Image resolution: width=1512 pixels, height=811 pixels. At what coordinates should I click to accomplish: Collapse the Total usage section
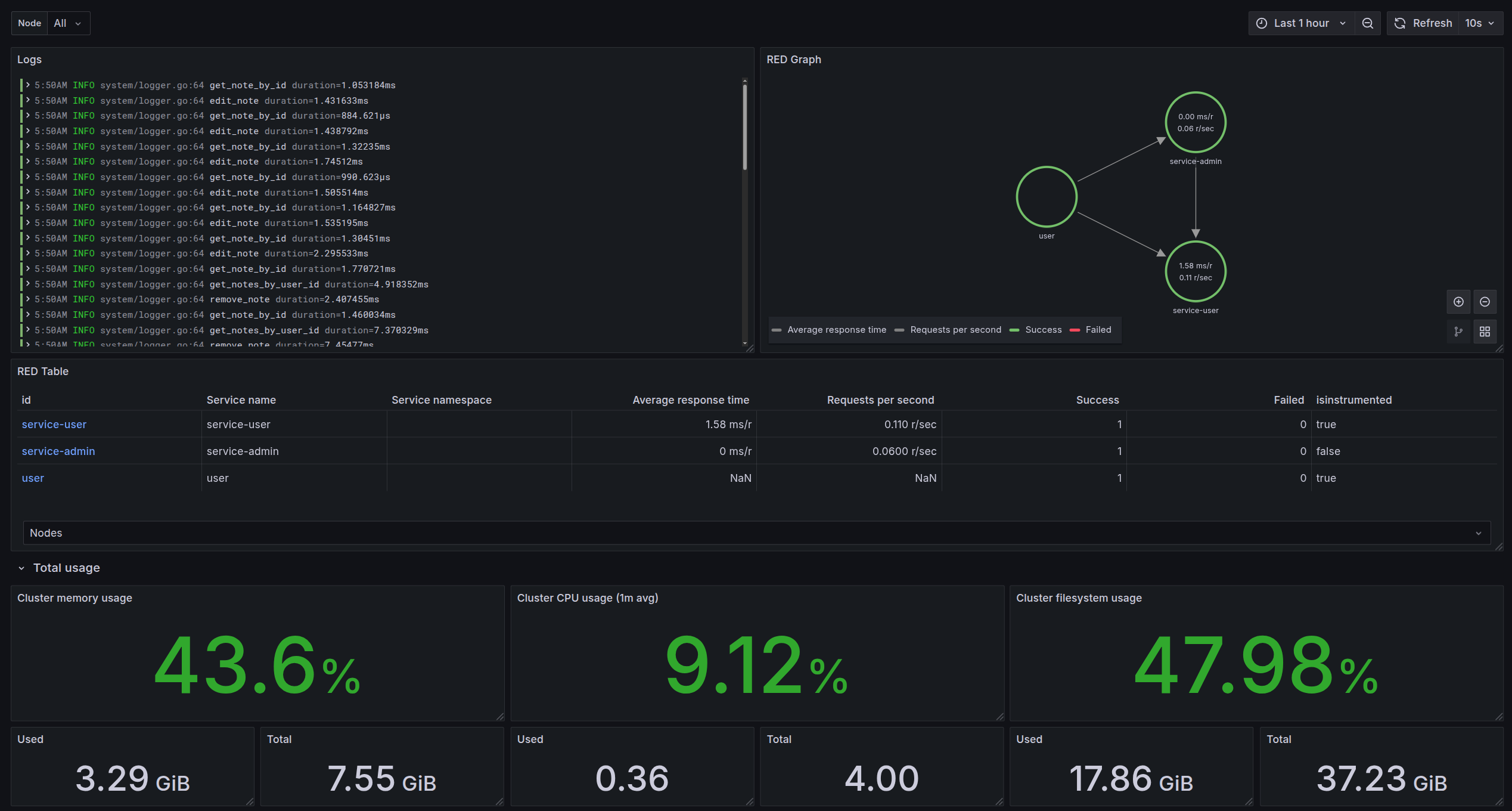tap(21, 568)
